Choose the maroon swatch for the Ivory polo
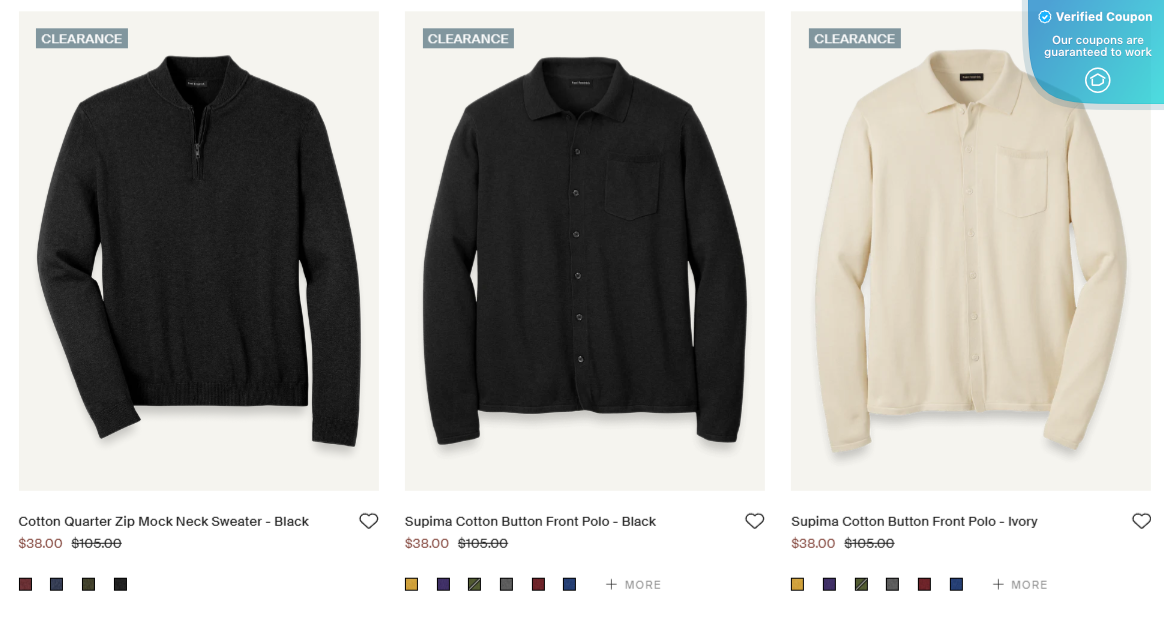The image size is (1164, 632). (924, 584)
